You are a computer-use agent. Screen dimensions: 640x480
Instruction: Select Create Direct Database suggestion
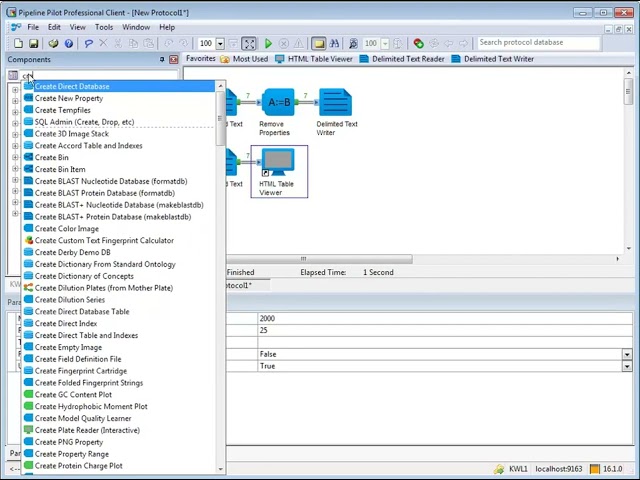(x=118, y=86)
